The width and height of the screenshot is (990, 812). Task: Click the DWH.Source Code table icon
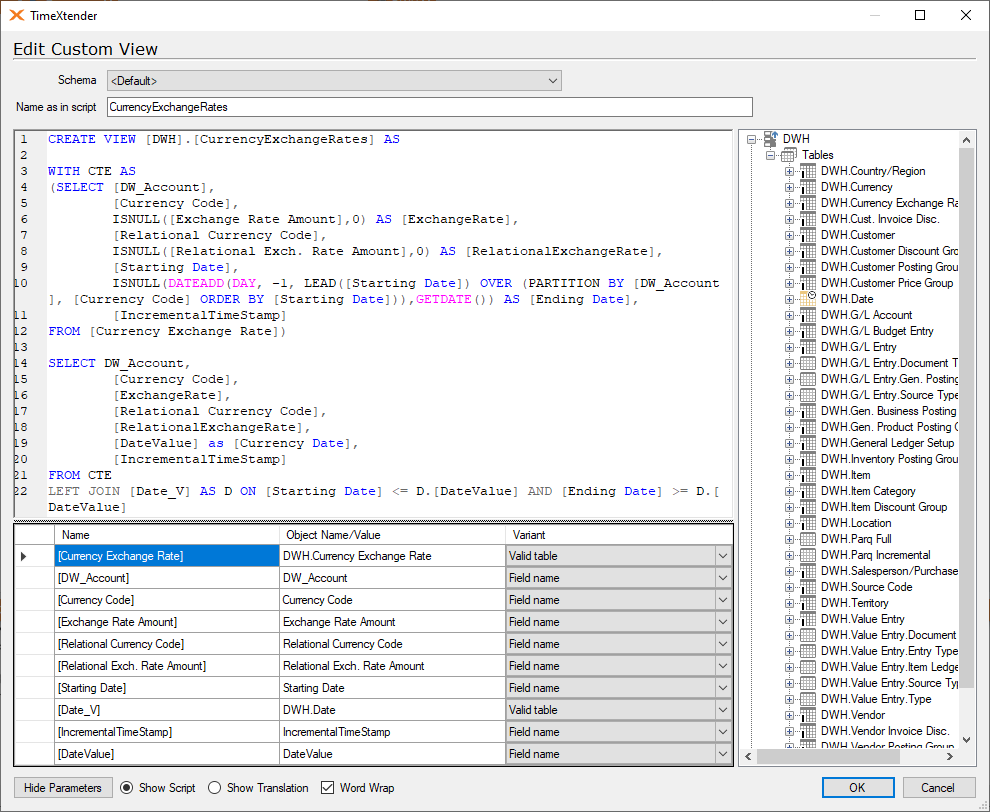pyautogui.click(x=808, y=587)
